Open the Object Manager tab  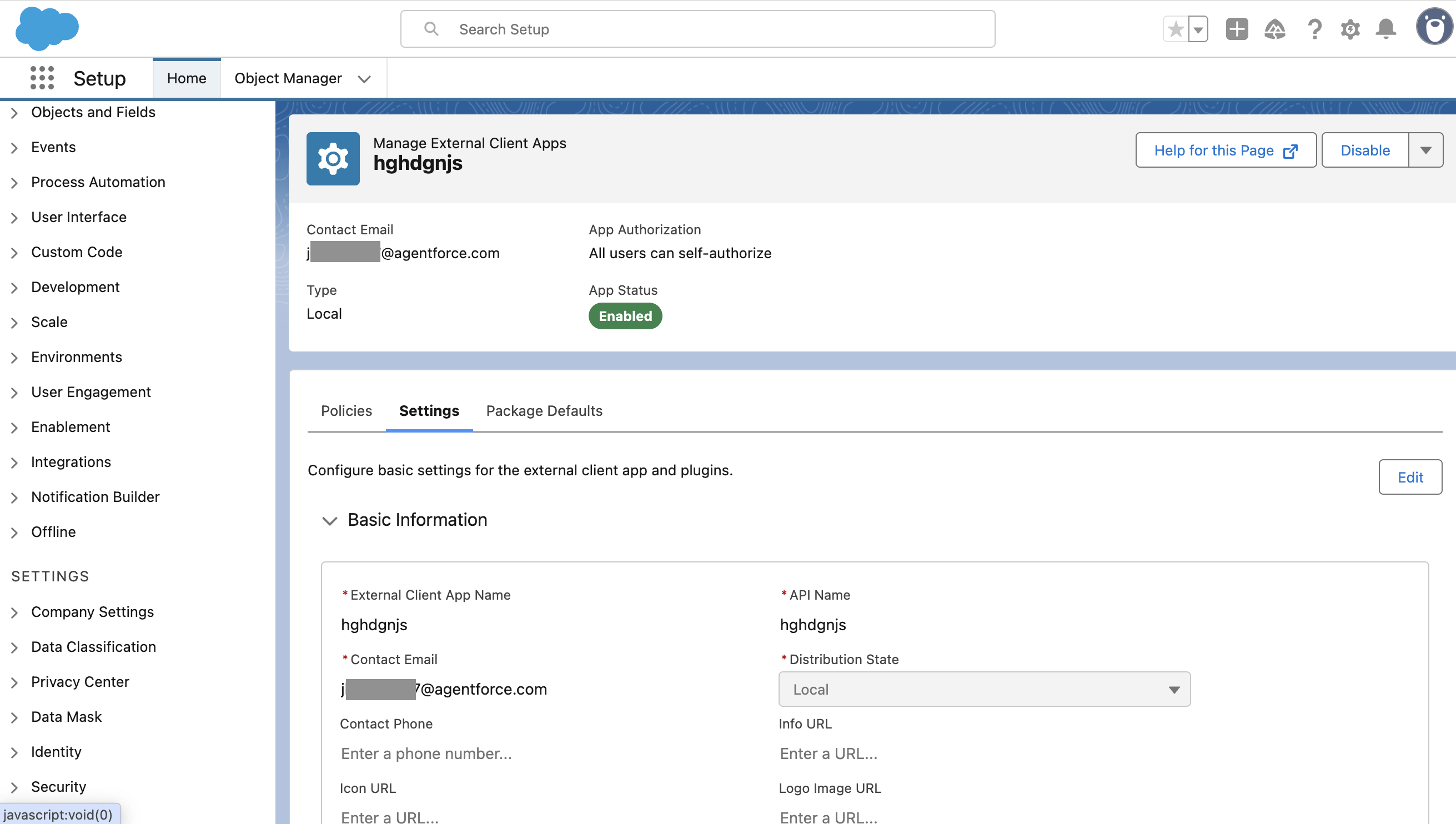[x=288, y=78]
